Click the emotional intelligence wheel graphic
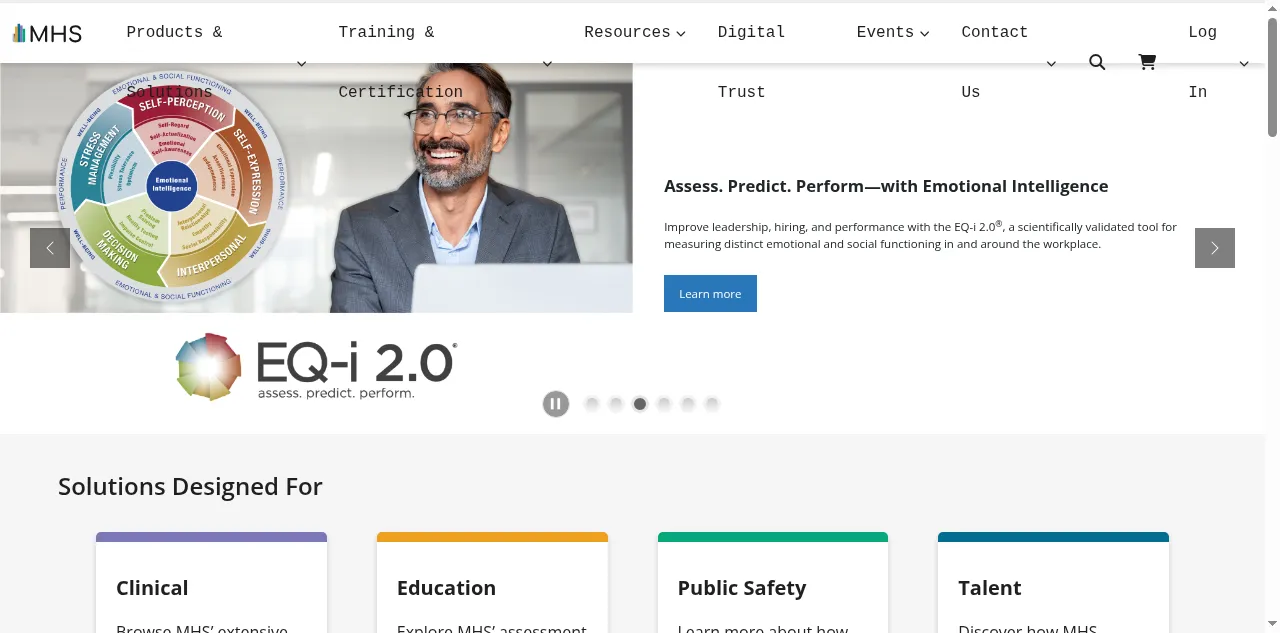1280x633 pixels. (172, 185)
